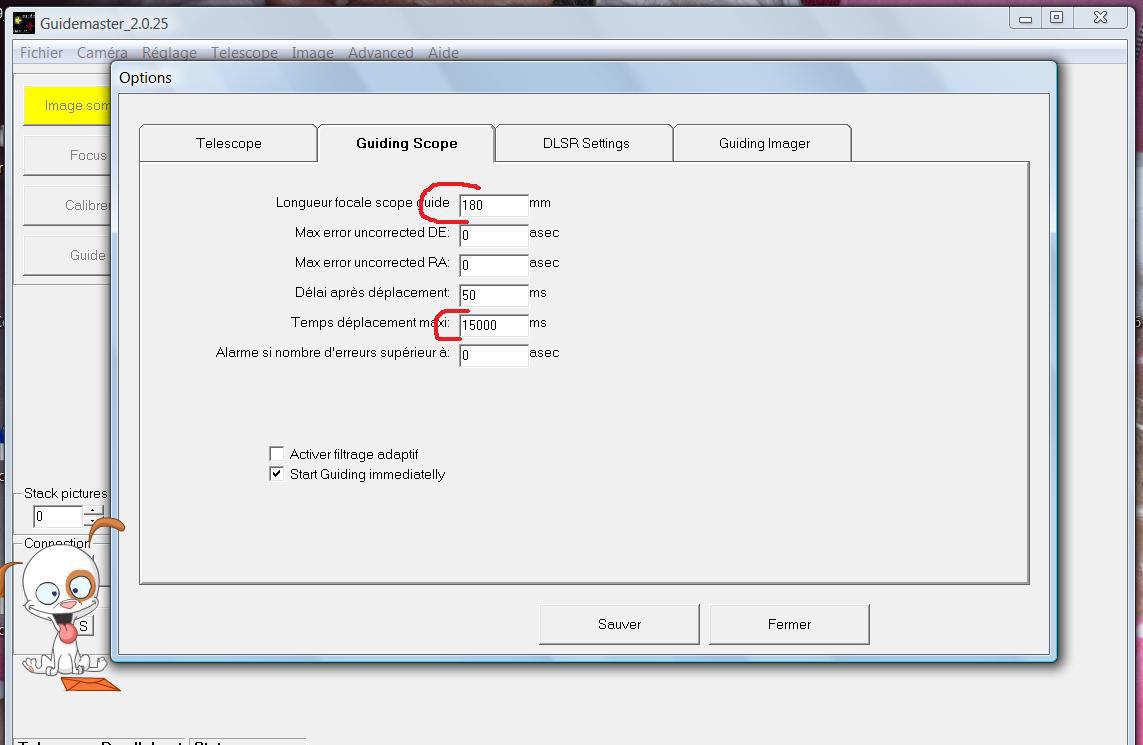This screenshot has width=1143, height=745.
Task: Uncheck Start Guiding immediatelly checkbox
Action: 276,474
